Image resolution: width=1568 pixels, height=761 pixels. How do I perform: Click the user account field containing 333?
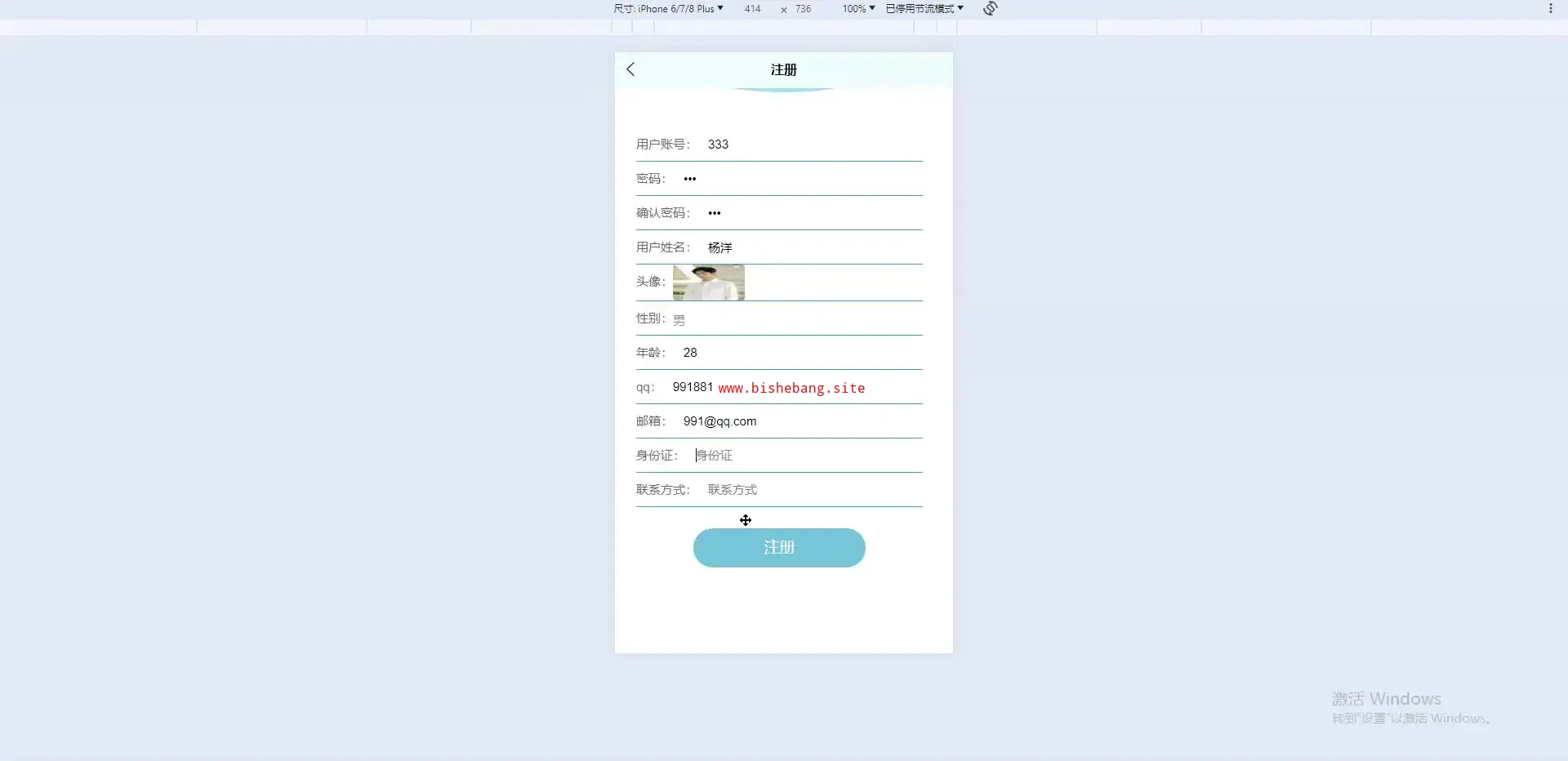point(814,145)
